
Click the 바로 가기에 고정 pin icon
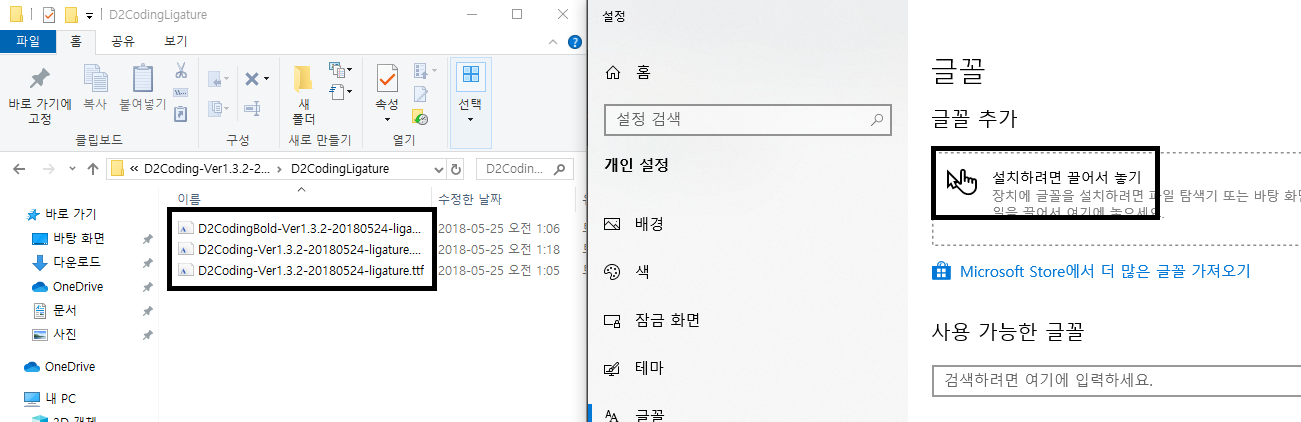click(x=40, y=78)
